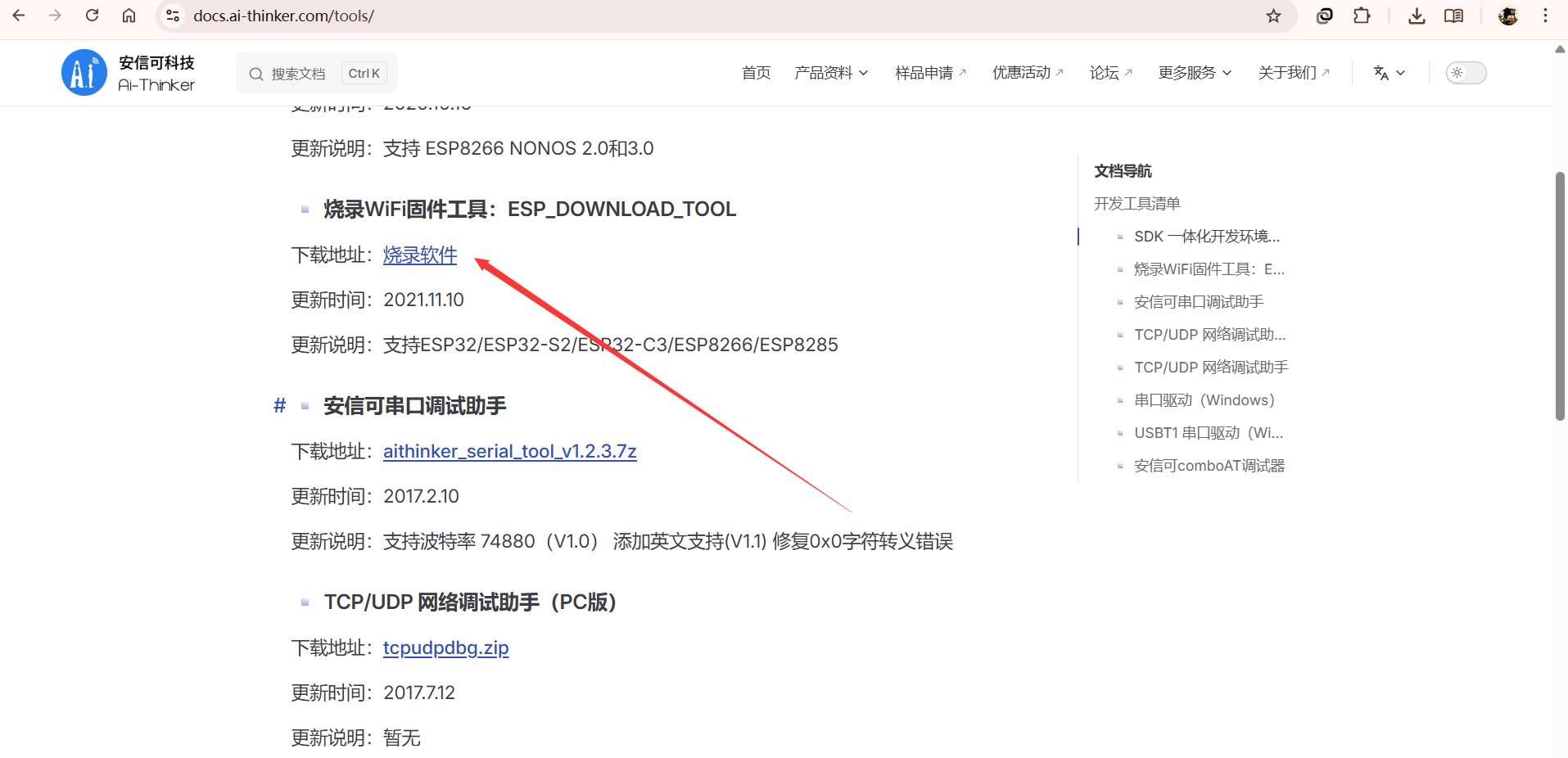Viewport: 1568px width, 758px height.
Task: Open 优惠活动 in the navbar
Action: [x=1028, y=73]
